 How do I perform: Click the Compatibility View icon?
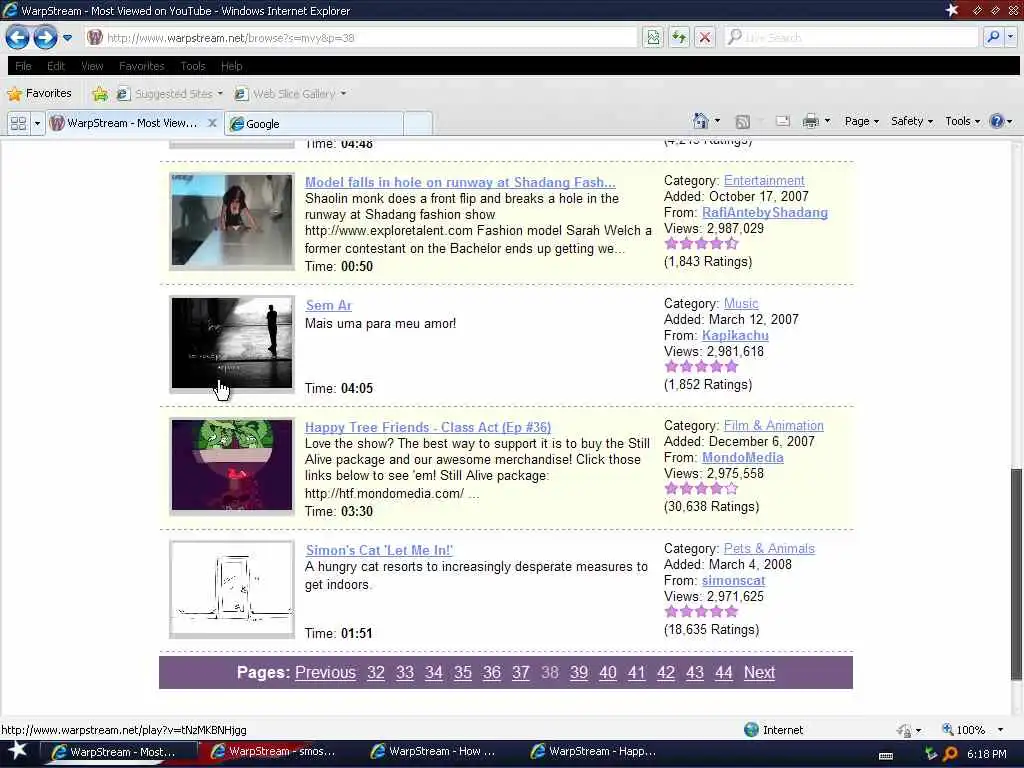click(x=652, y=37)
